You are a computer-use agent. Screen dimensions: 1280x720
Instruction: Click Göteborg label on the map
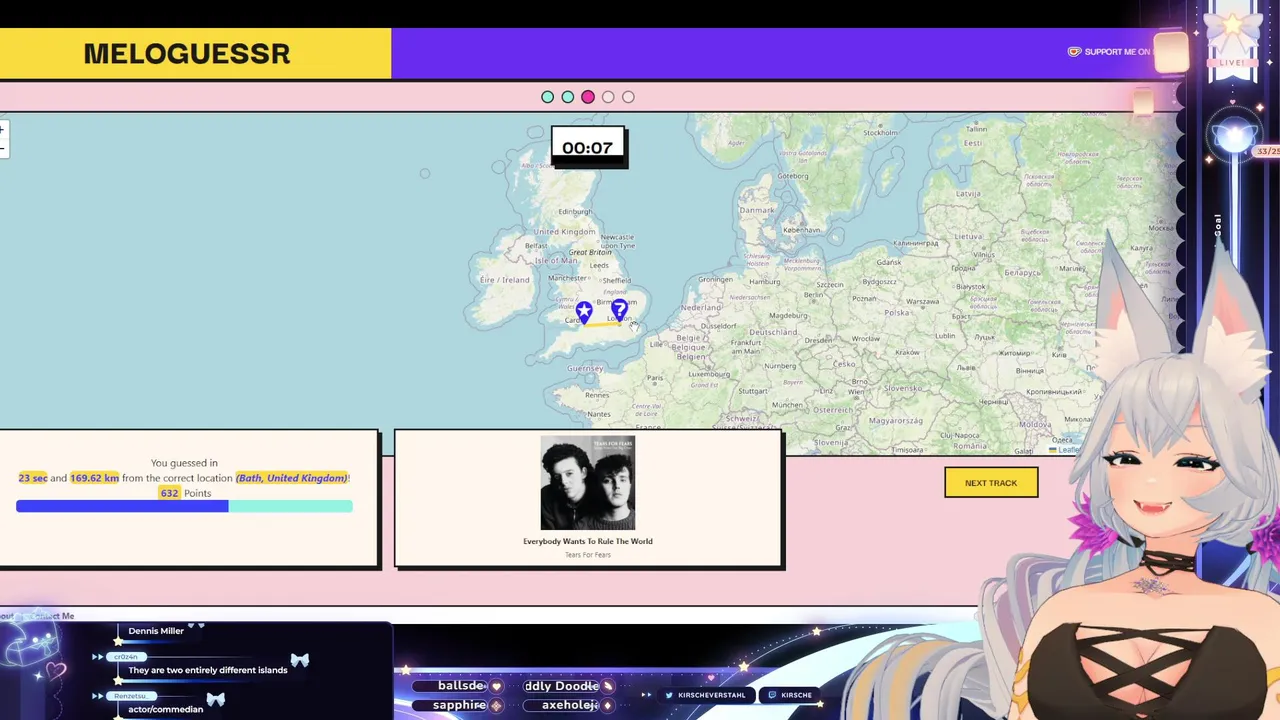pyautogui.click(x=793, y=175)
